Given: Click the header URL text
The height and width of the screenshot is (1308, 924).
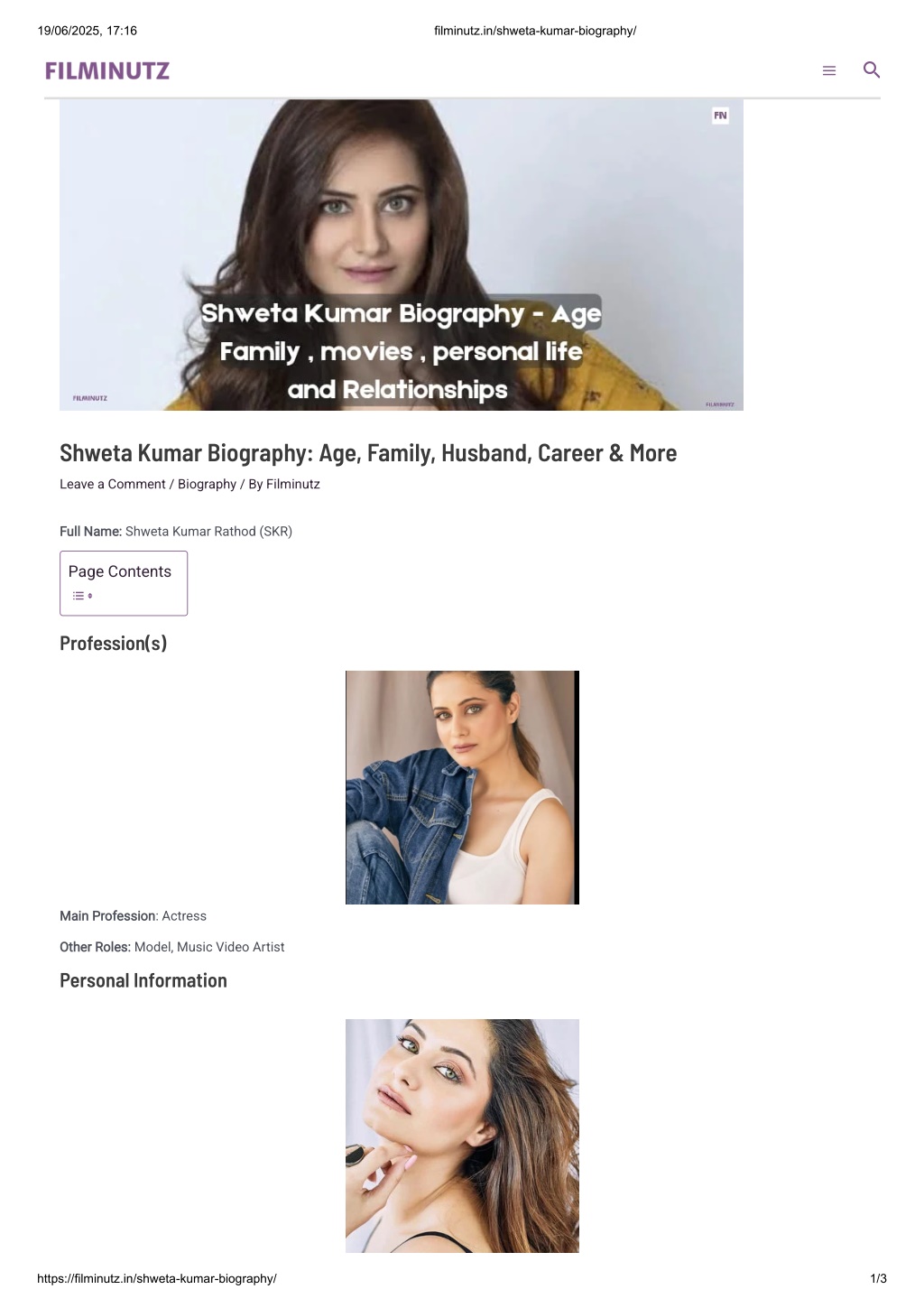Looking at the screenshot, I should coord(535,31).
